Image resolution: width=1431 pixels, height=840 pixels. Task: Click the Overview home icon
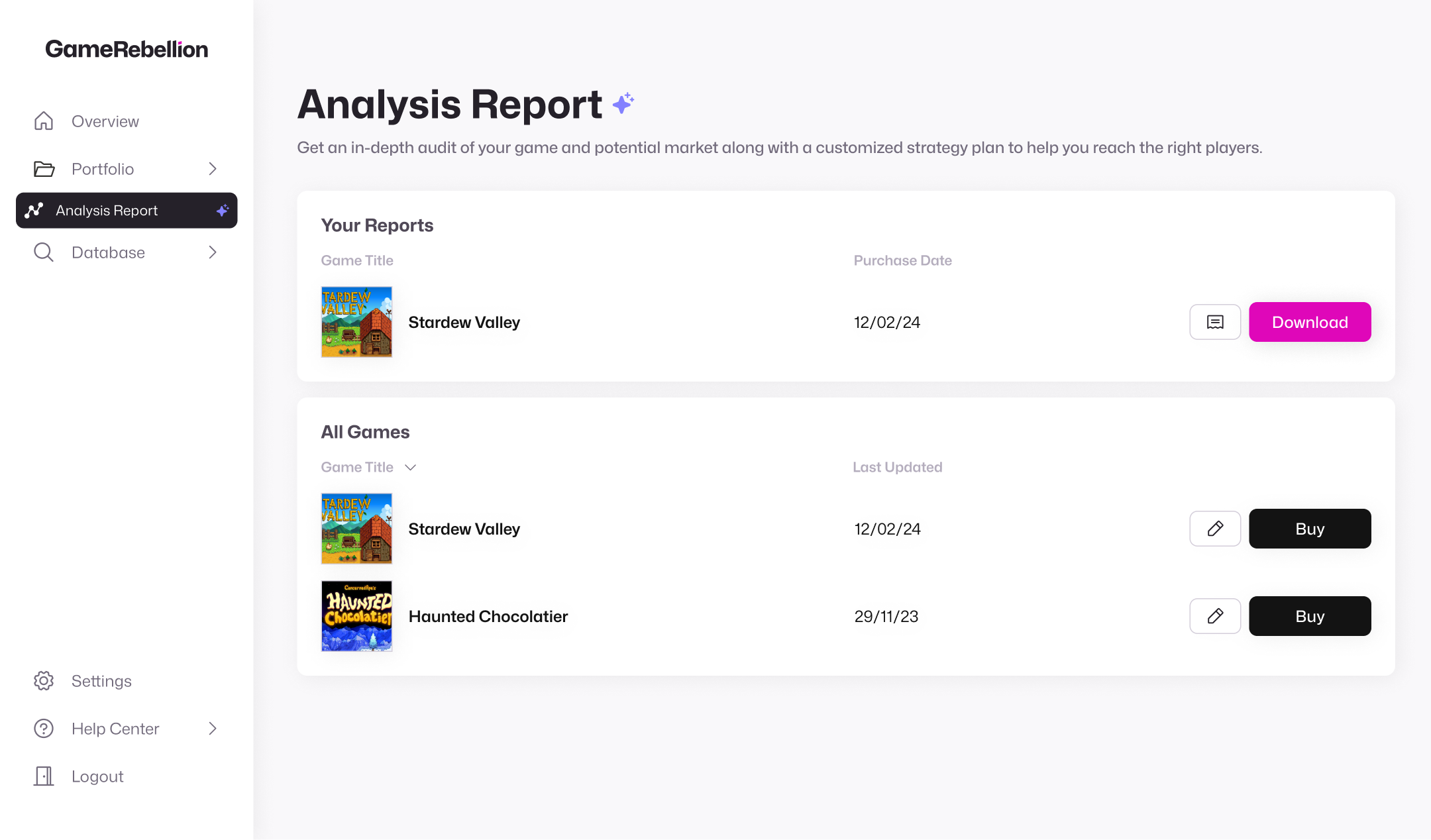tap(43, 121)
